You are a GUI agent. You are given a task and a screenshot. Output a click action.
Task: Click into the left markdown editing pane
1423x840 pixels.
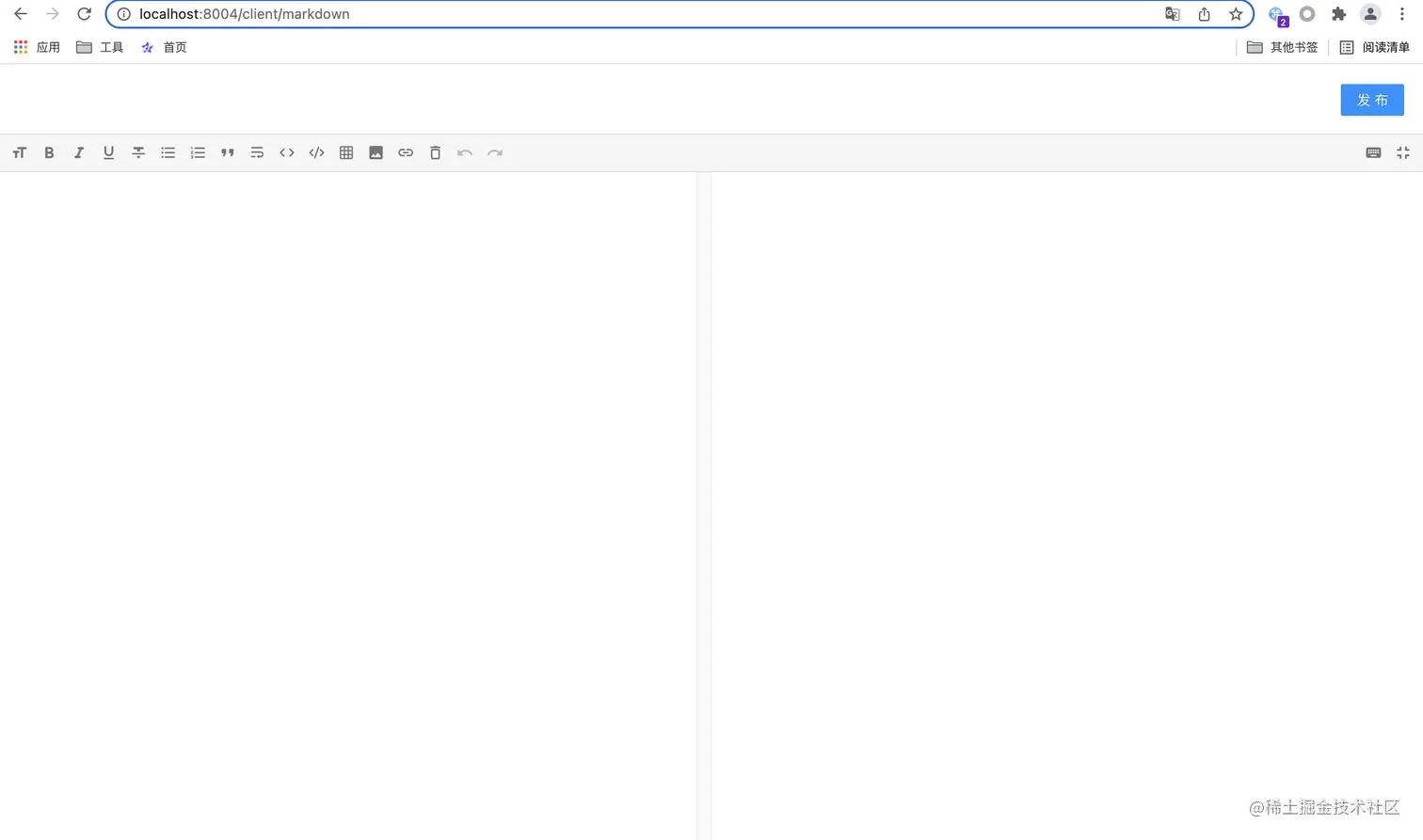[x=348, y=505]
